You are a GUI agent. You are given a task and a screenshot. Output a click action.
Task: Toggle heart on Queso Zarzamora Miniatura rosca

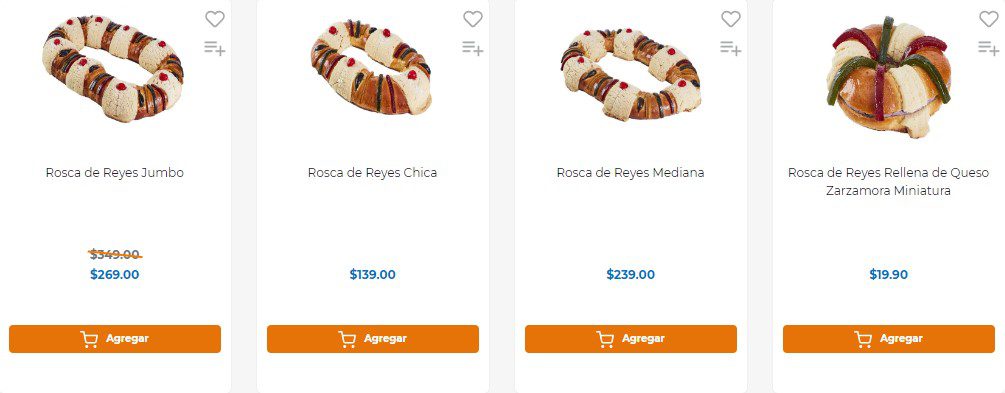(989, 19)
